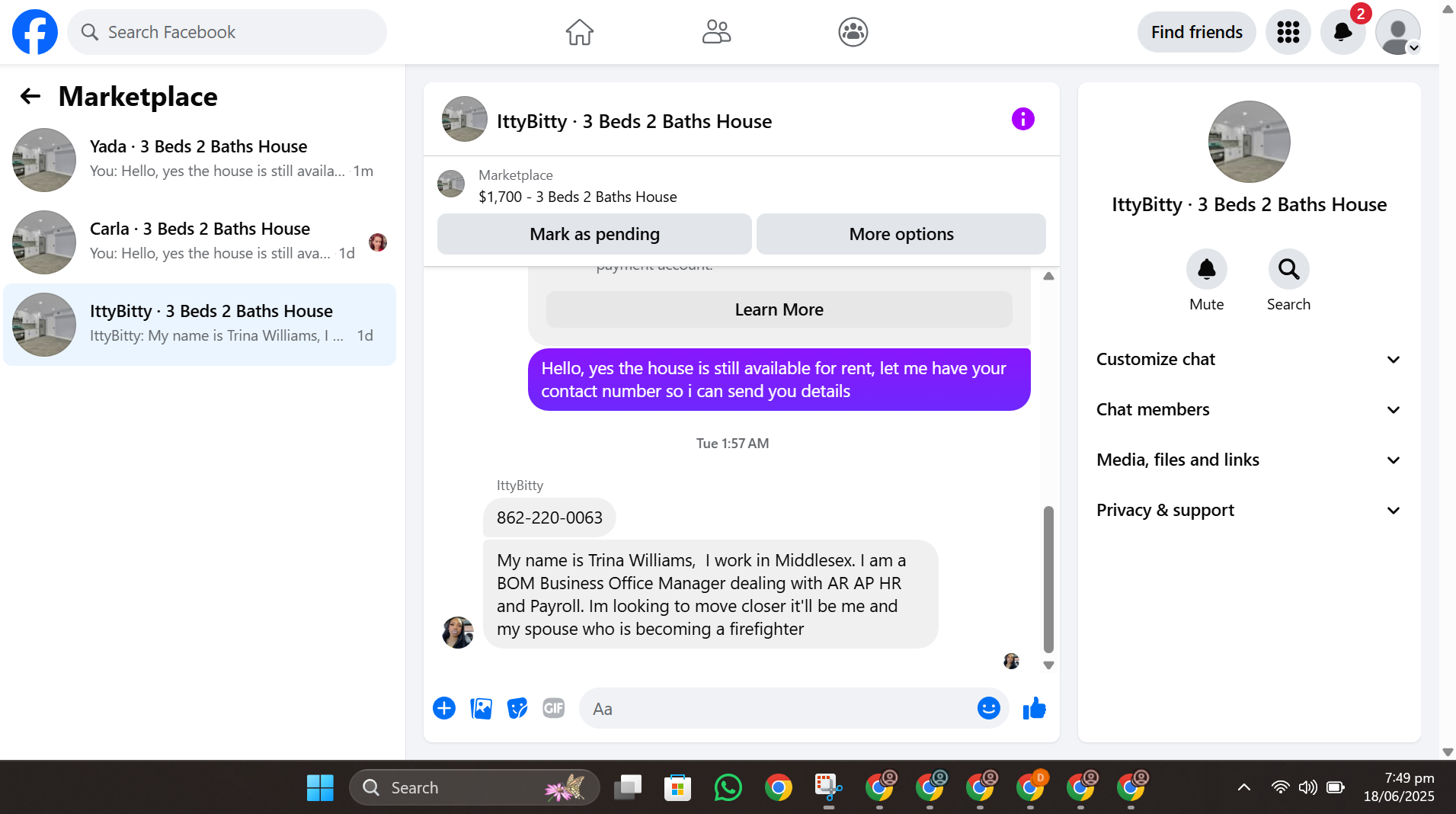Viewport: 1456px width, 814px height.
Task: Open the Friends icon in top navigation
Action: pos(716,32)
